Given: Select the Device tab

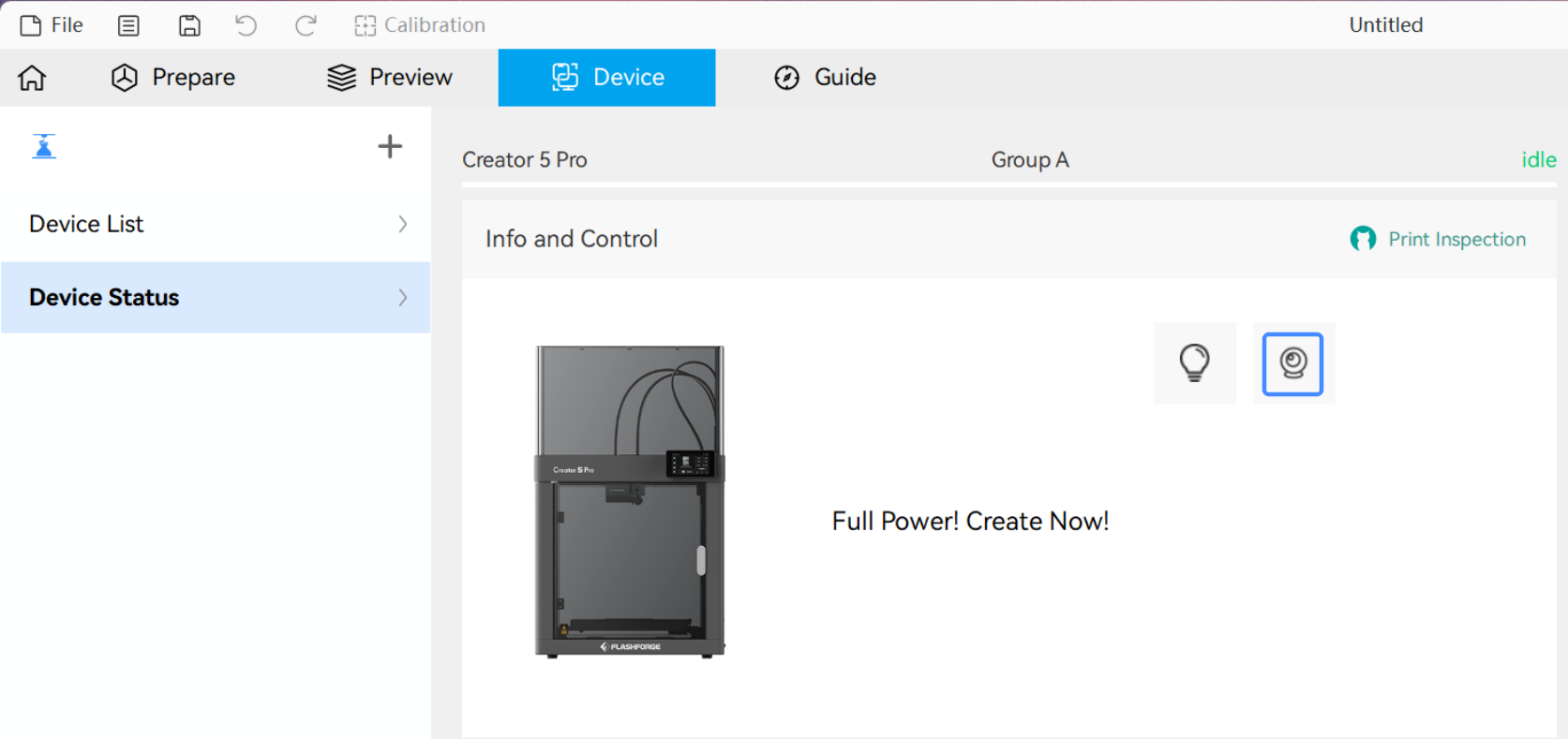Looking at the screenshot, I should pos(607,78).
